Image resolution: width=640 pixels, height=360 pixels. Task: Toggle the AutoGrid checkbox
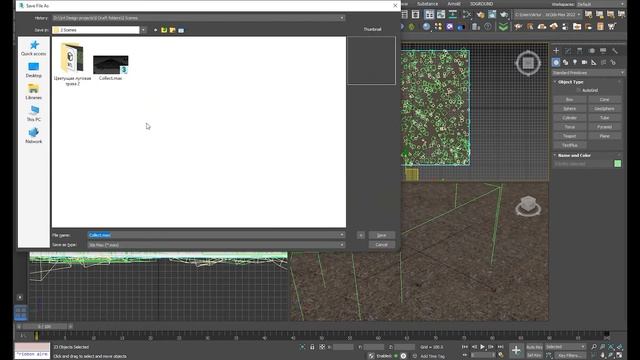(x=578, y=91)
